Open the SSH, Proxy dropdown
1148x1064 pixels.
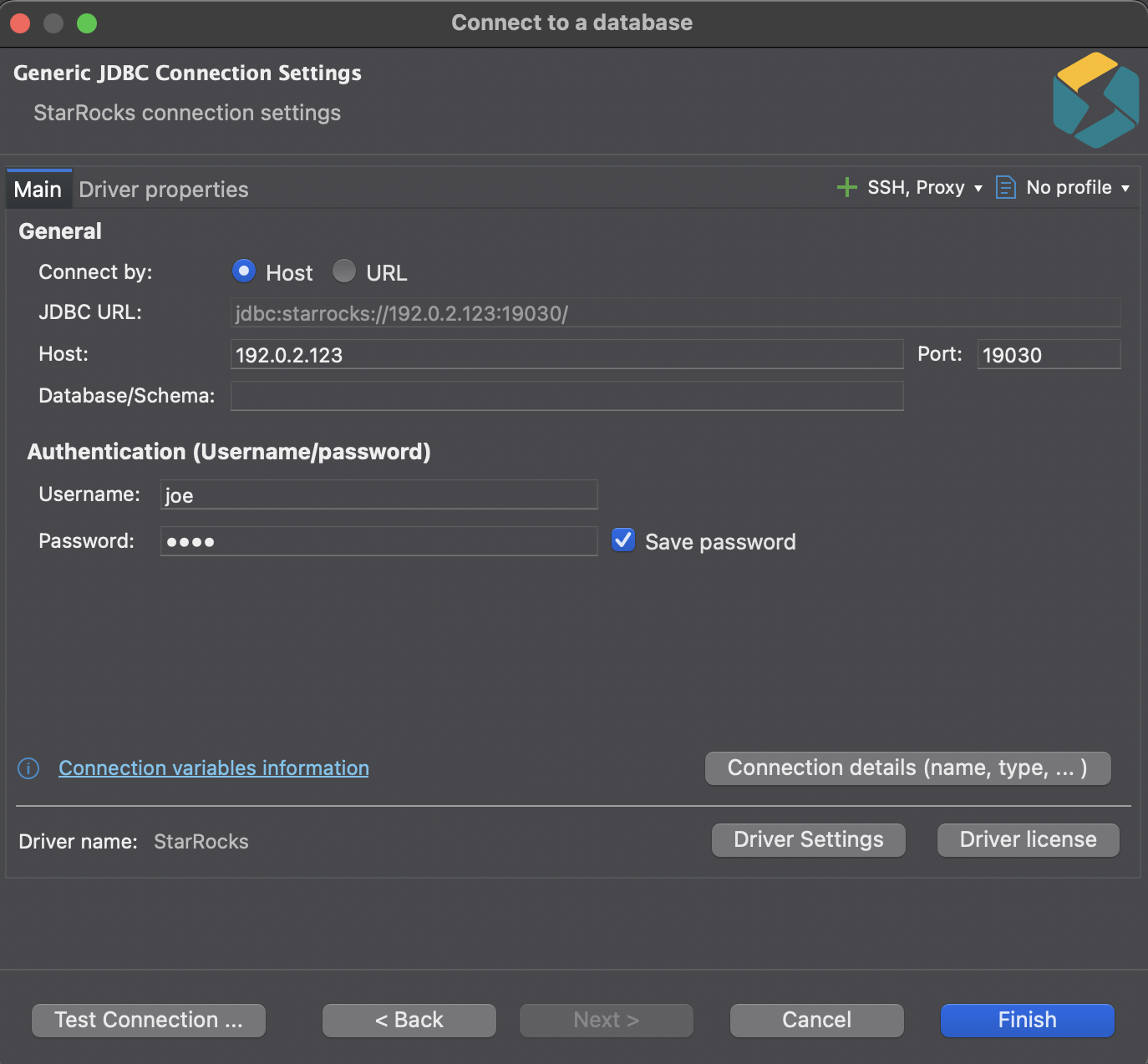click(924, 188)
